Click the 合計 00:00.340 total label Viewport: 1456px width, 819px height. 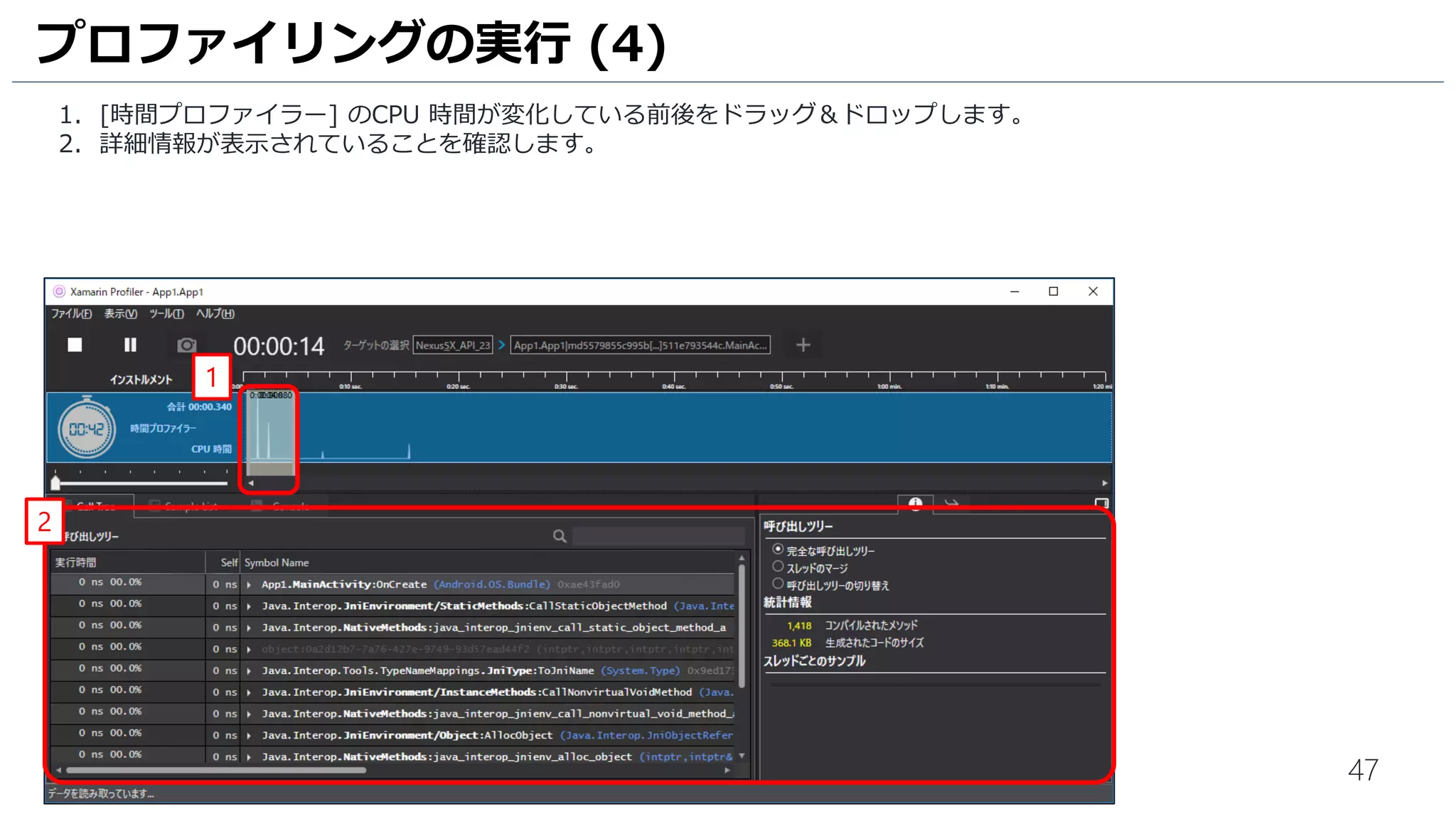coord(199,407)
